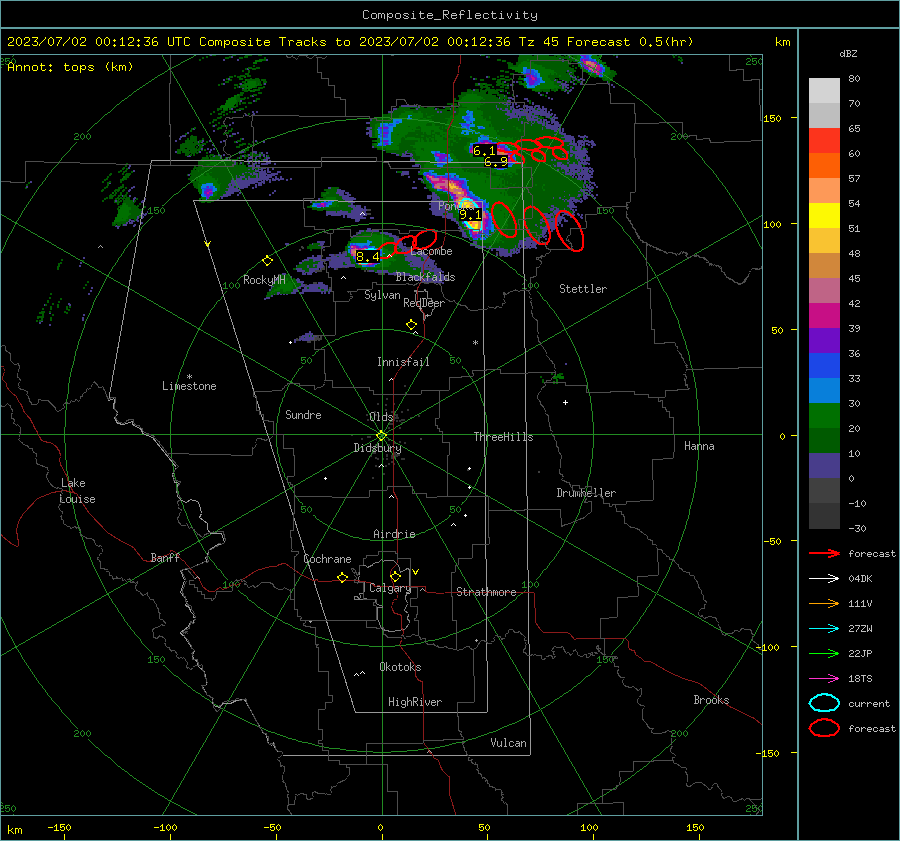This screenshot has height=841, width=900.
Task: Click the Sundre label
Action: [x=303, y=414]
